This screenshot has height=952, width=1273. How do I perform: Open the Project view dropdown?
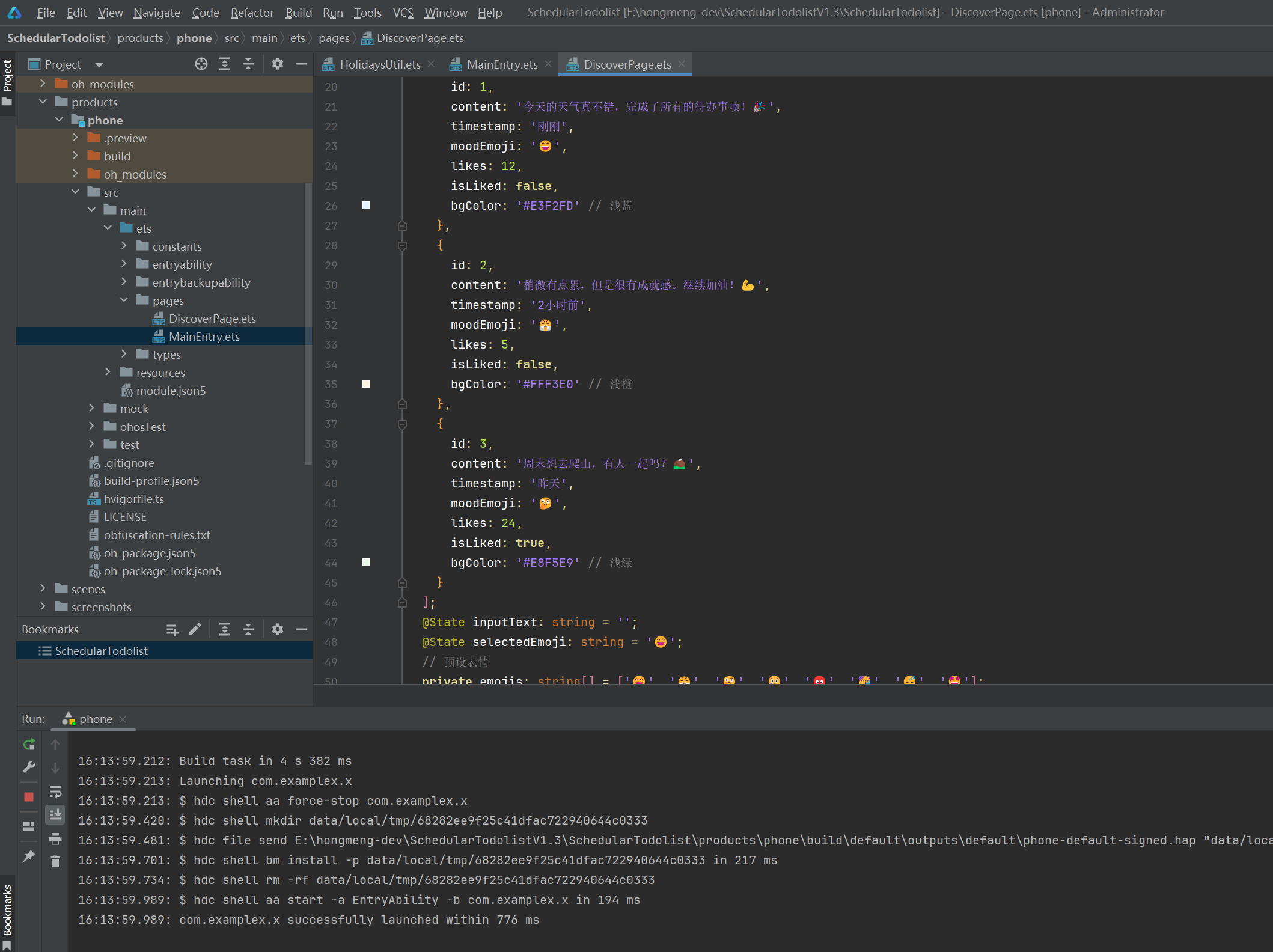tap(99, 64)
